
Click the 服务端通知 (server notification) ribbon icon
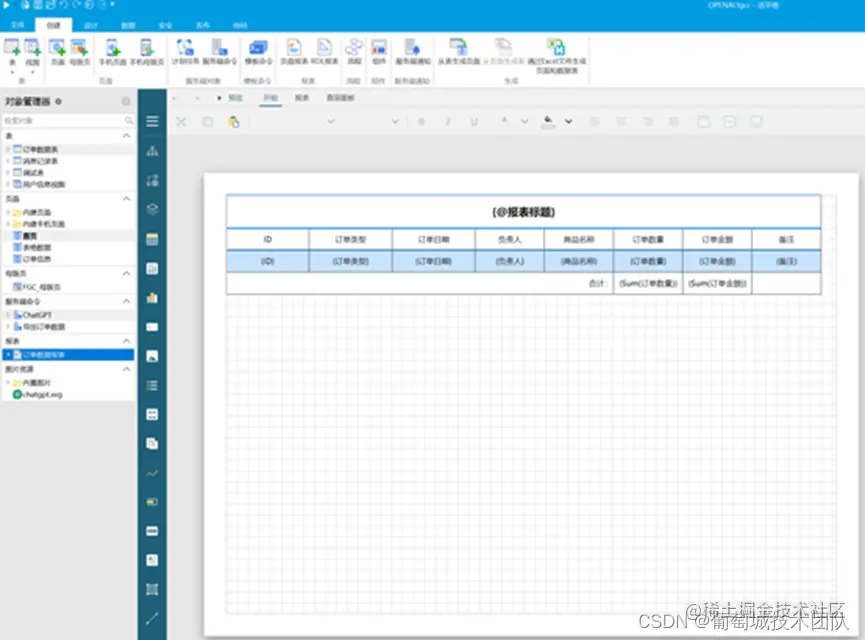413,52
